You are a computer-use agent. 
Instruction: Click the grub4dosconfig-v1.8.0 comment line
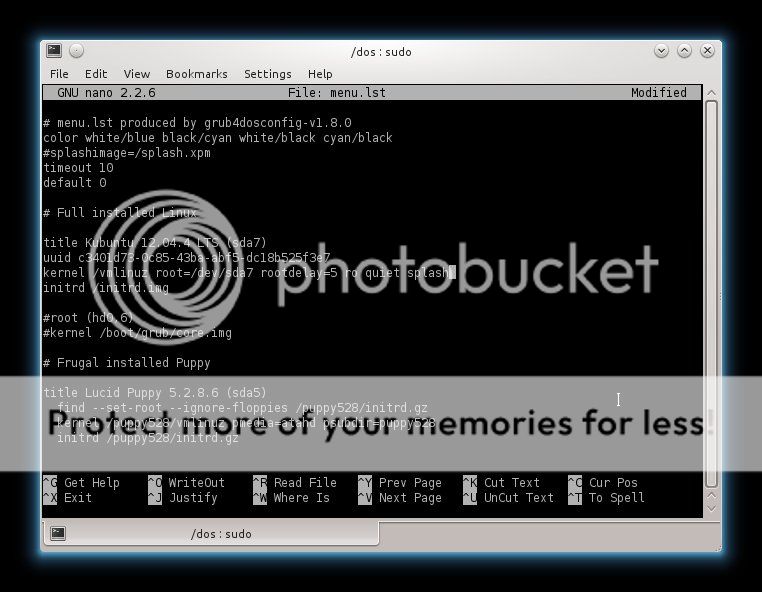tap(197, 122)
